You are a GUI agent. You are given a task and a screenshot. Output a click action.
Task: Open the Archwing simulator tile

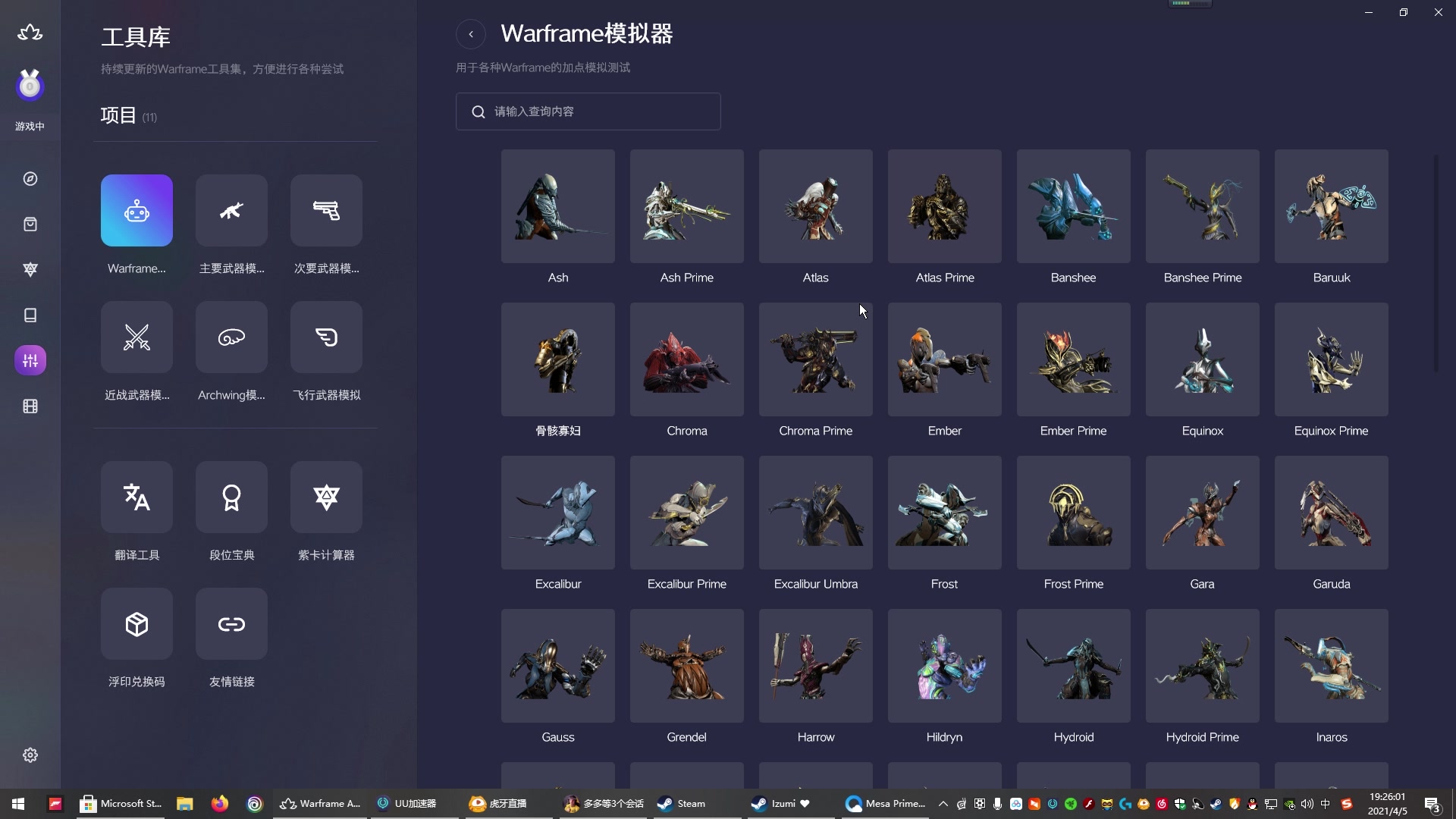pyautogui.click(x=231, y=337)
